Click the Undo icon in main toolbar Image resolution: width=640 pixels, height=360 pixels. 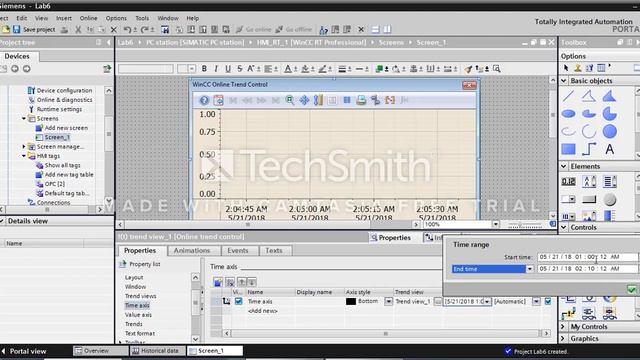(127, 29)
